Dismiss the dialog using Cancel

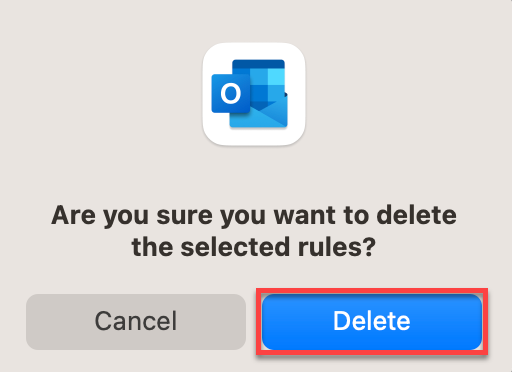pyautogui.click(x=136, y=322)
